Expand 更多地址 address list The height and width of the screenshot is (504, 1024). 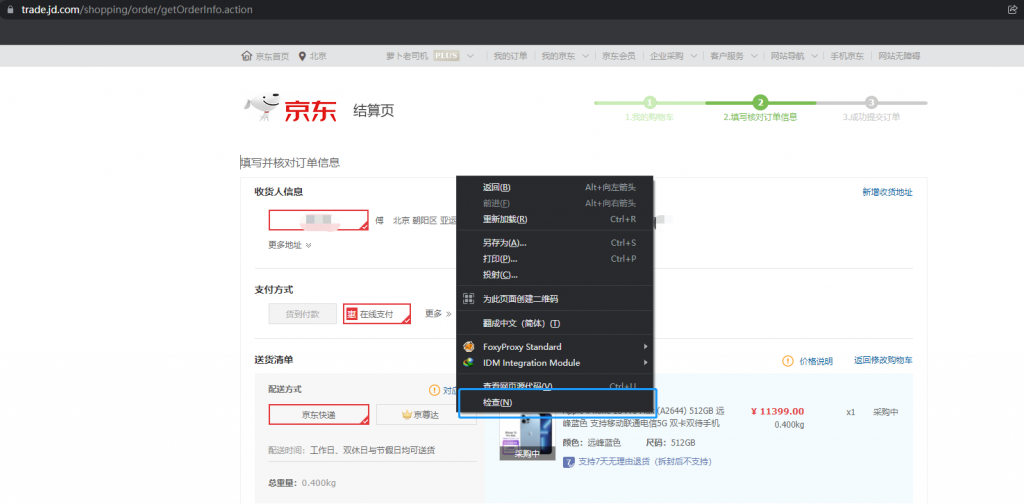[x=290, y=245]
